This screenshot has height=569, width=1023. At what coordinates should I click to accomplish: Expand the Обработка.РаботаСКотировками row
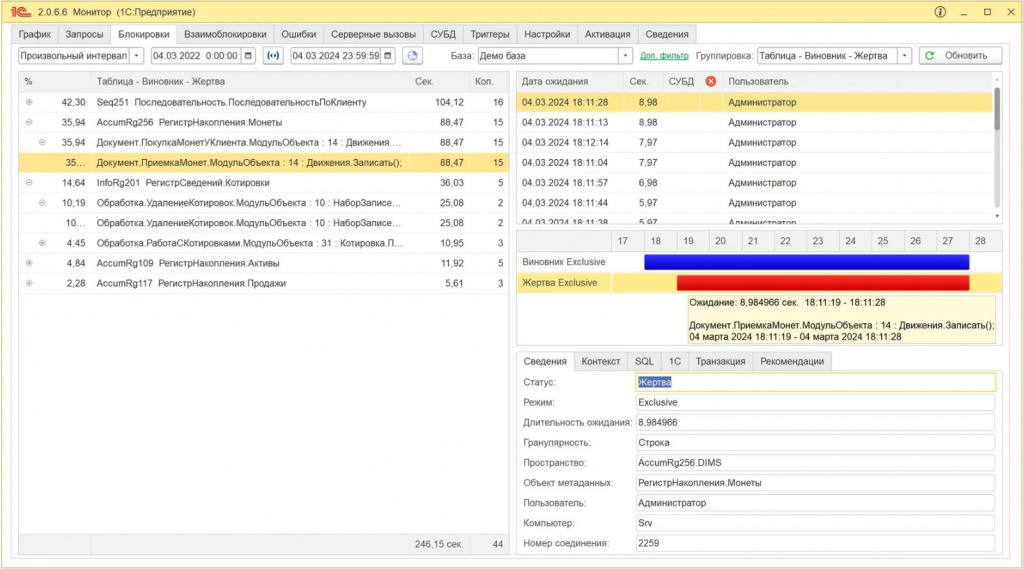(x=42, y=243)
